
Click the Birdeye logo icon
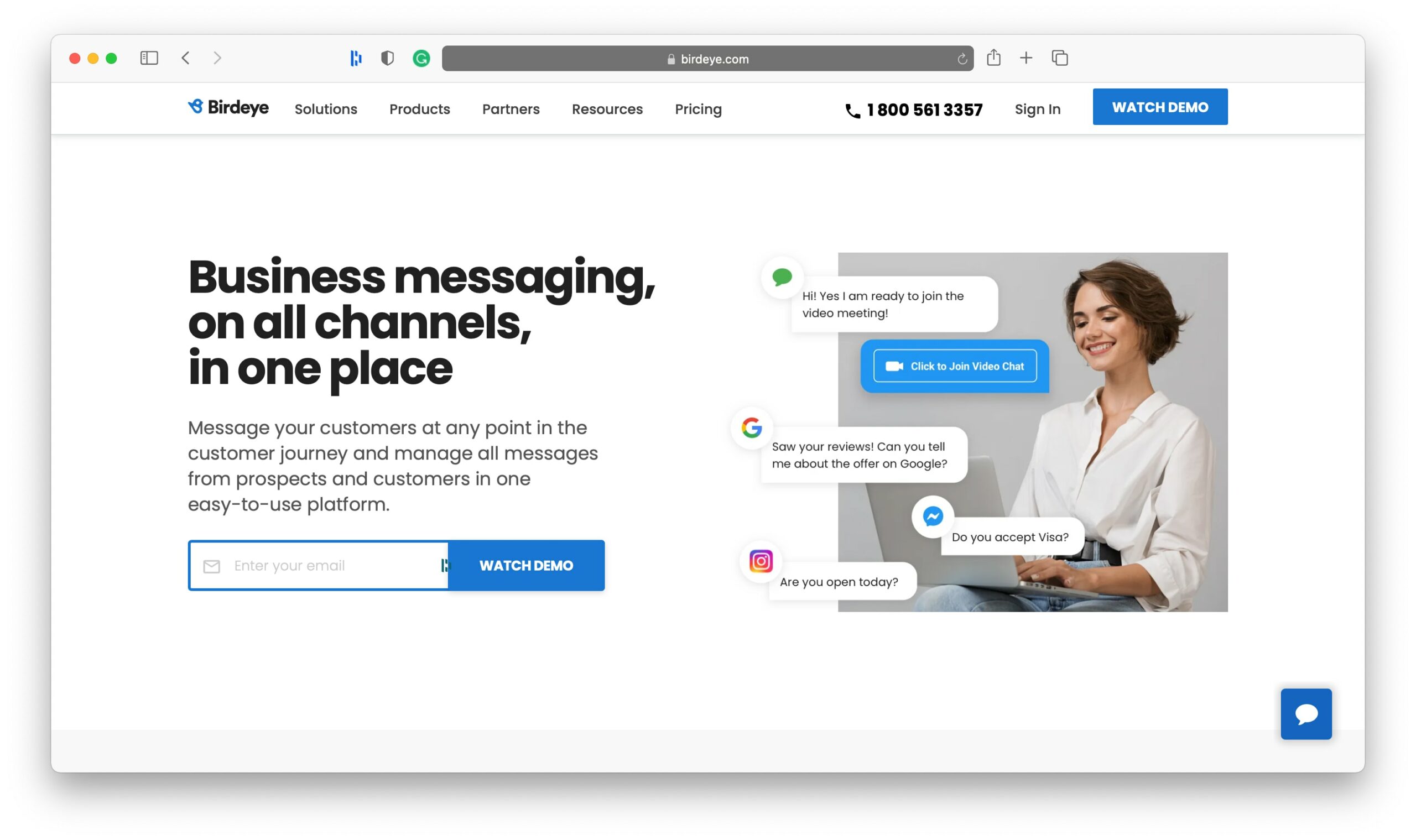(x=193, y=107)
